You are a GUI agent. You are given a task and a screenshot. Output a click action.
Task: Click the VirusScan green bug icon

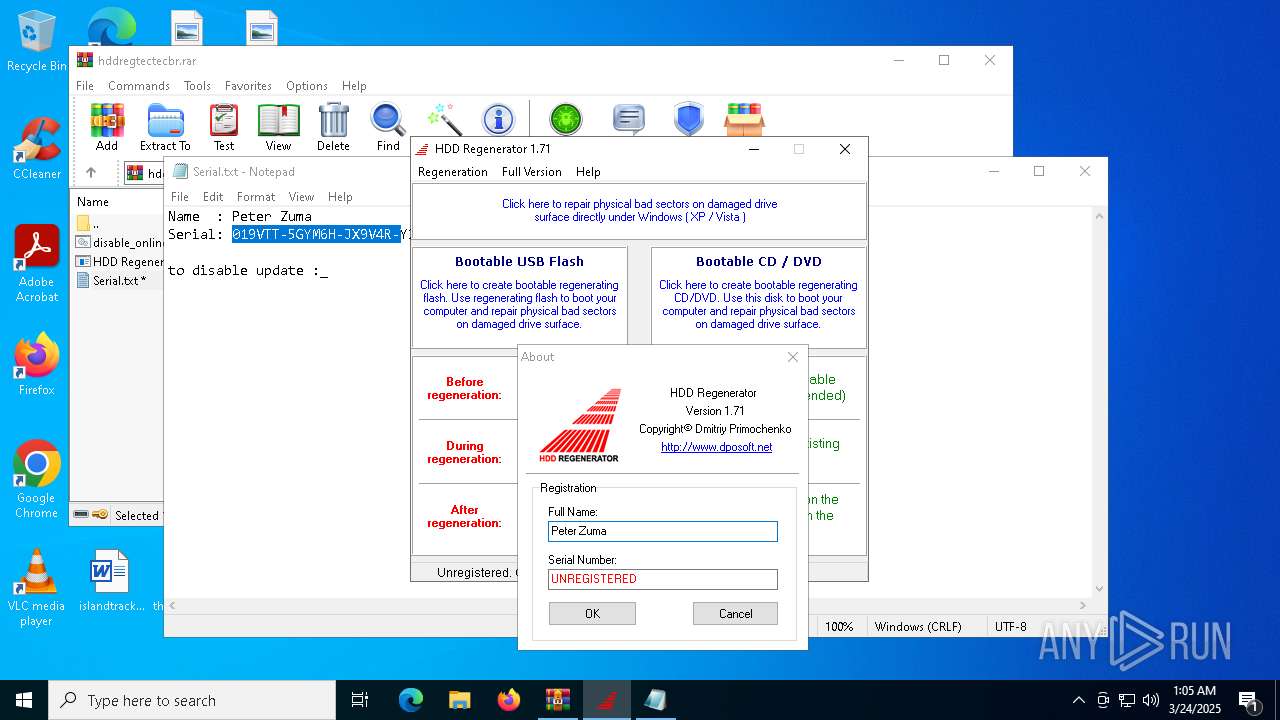click(x=566, y=119)
